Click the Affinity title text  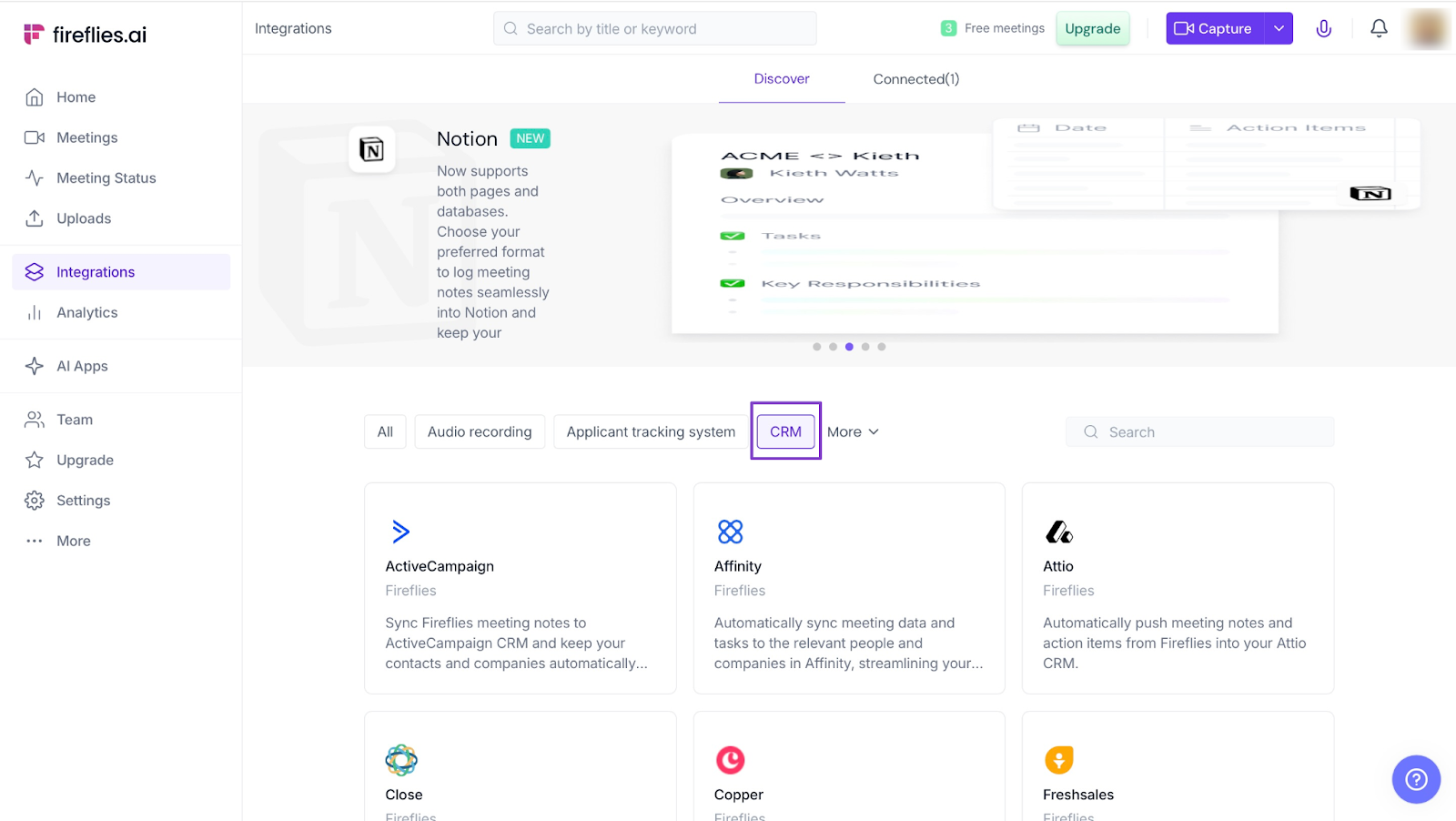click(x=737, y=566)
